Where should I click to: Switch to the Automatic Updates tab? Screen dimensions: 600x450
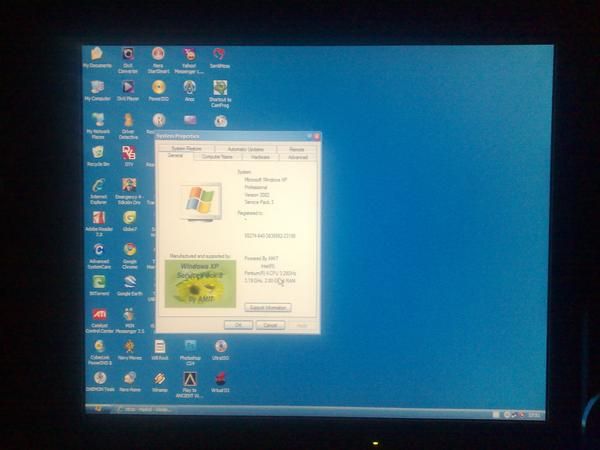(x=245, y=149)
